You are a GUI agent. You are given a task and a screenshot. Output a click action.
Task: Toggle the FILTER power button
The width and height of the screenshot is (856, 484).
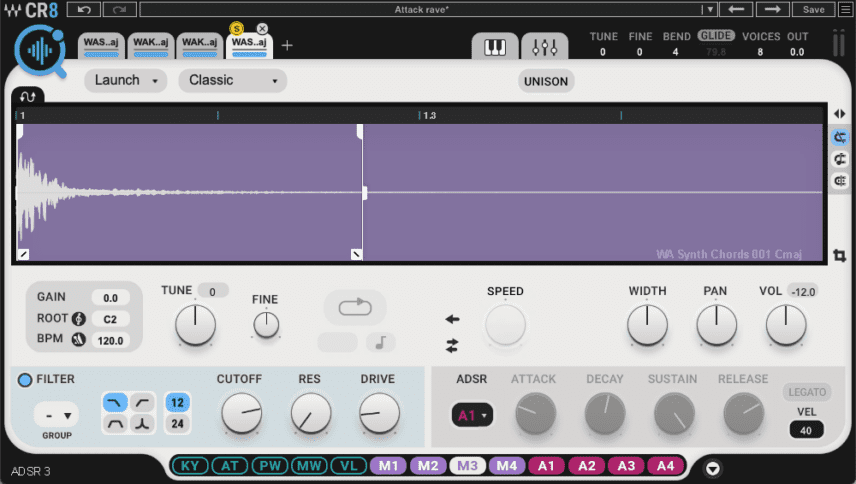[x=25, y=380]
